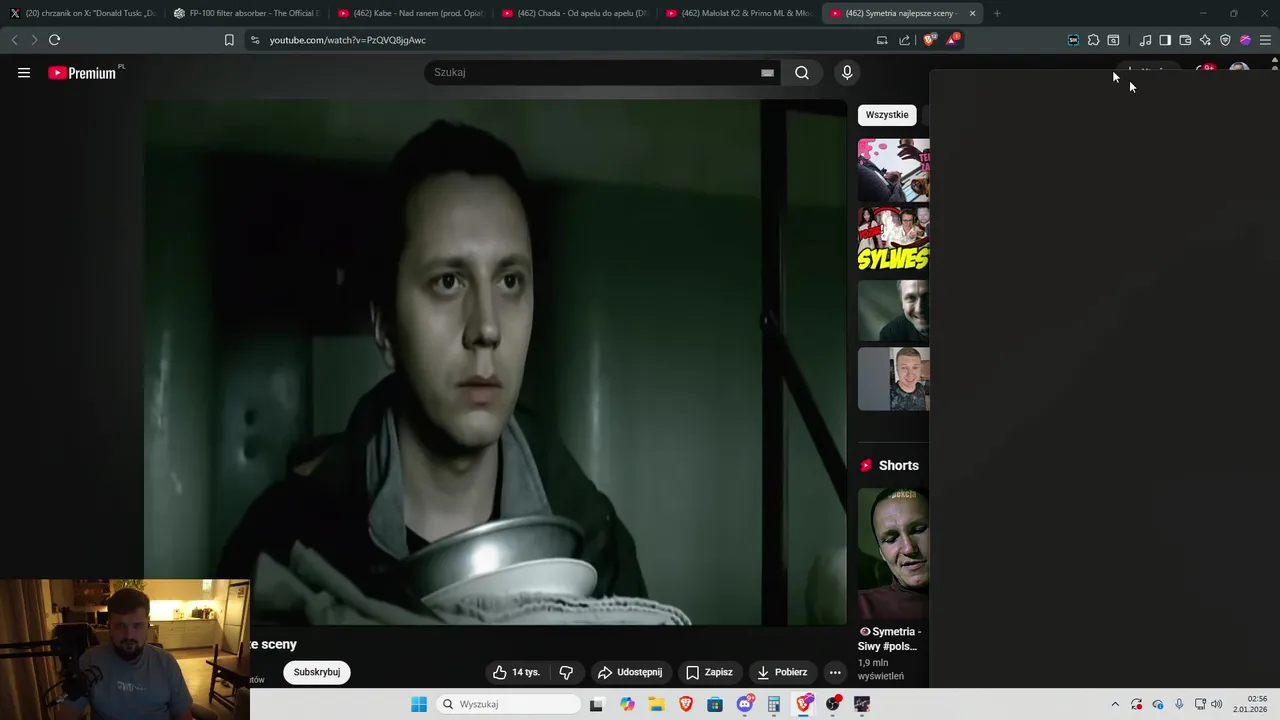Open a new browser tab

pos(997,13)
